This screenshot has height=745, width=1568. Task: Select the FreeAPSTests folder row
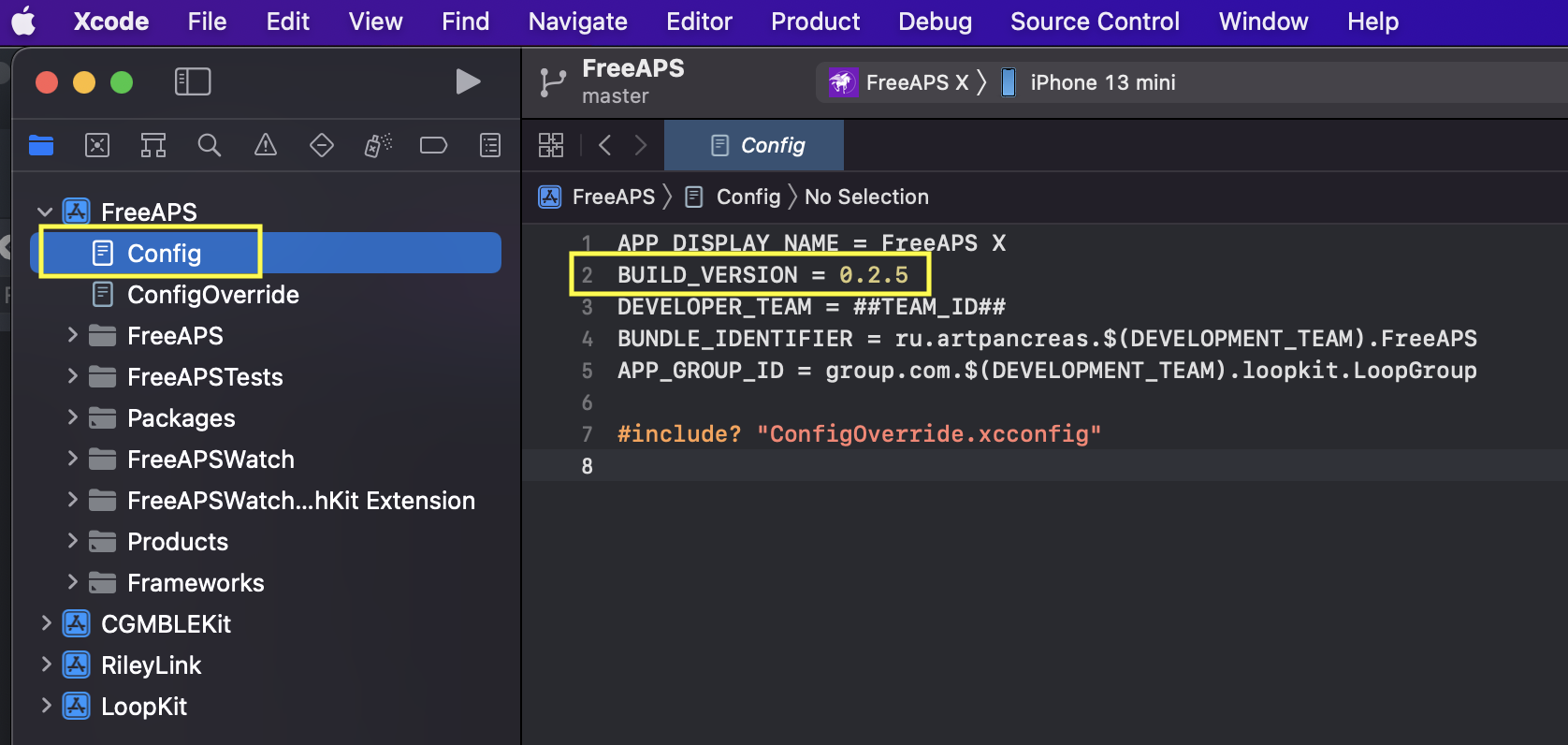tap(266, 376)
